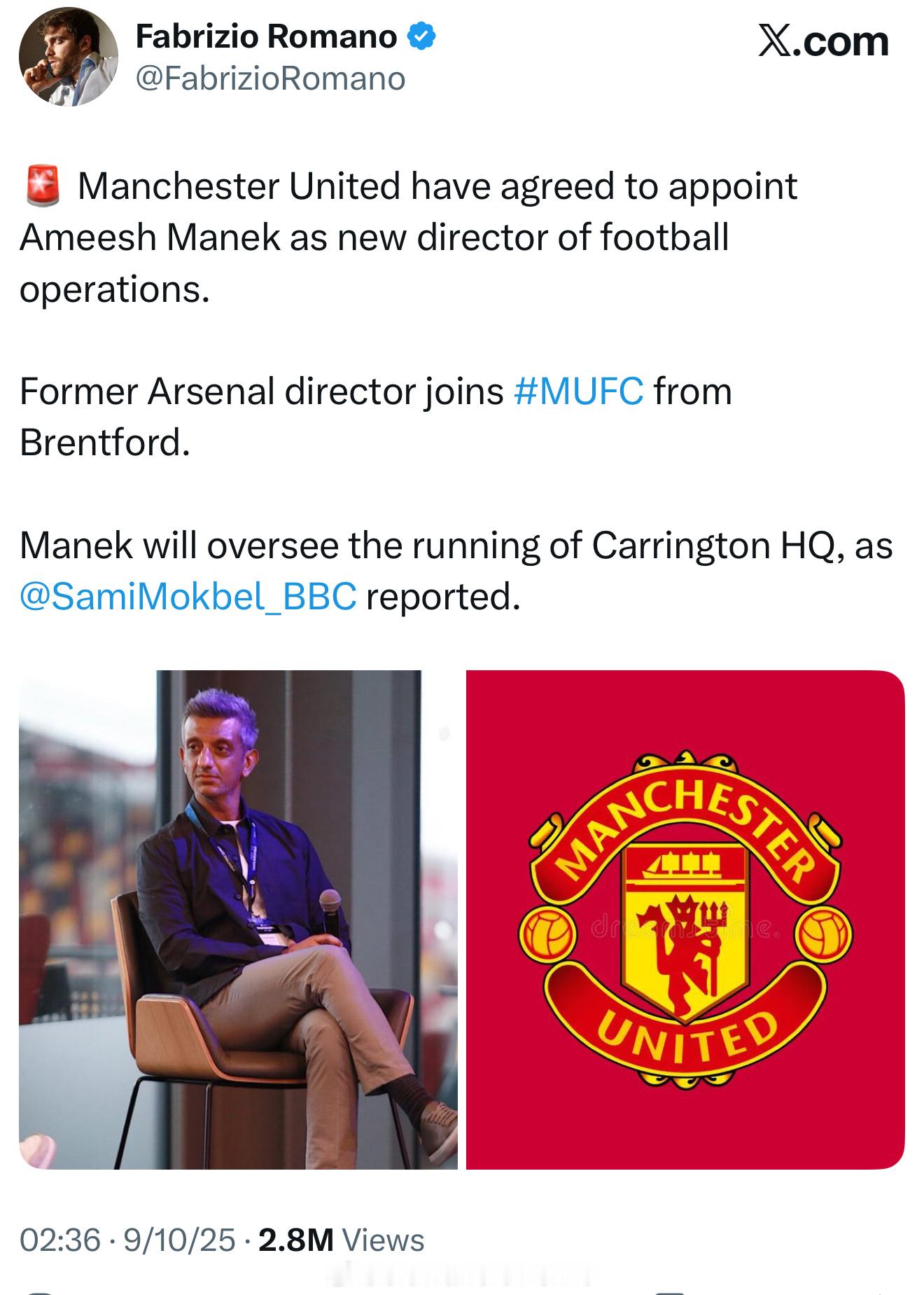Click the name Ameesh Manek in the tweet

point(150,237)
